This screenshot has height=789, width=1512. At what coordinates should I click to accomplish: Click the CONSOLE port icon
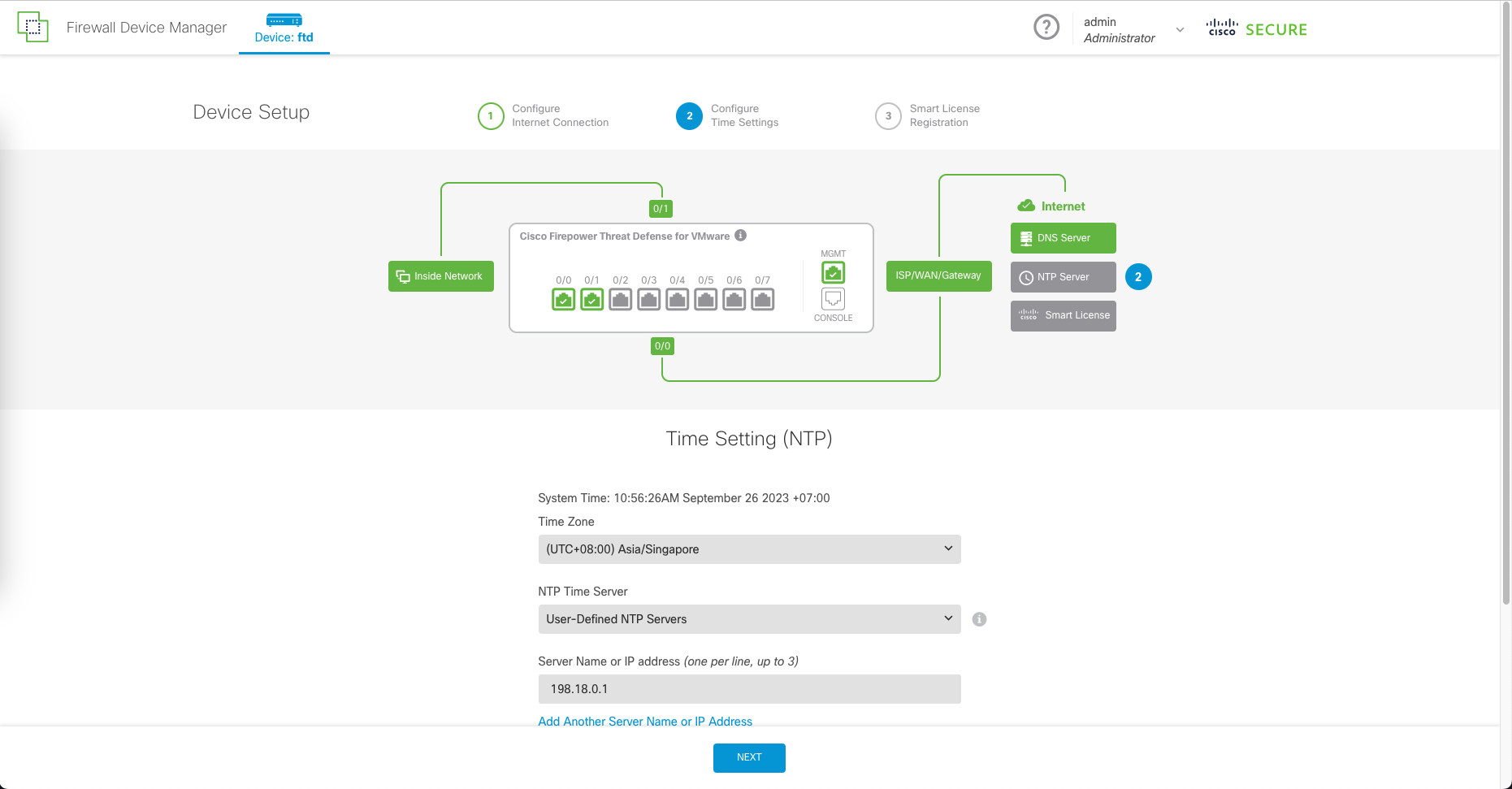click(833, 299)
